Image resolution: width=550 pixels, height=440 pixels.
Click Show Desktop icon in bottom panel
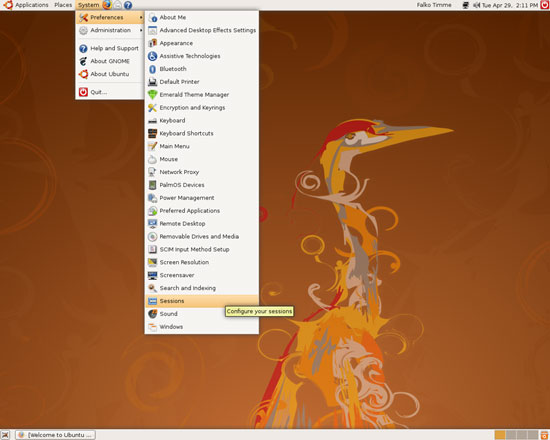tap(5, 435)
